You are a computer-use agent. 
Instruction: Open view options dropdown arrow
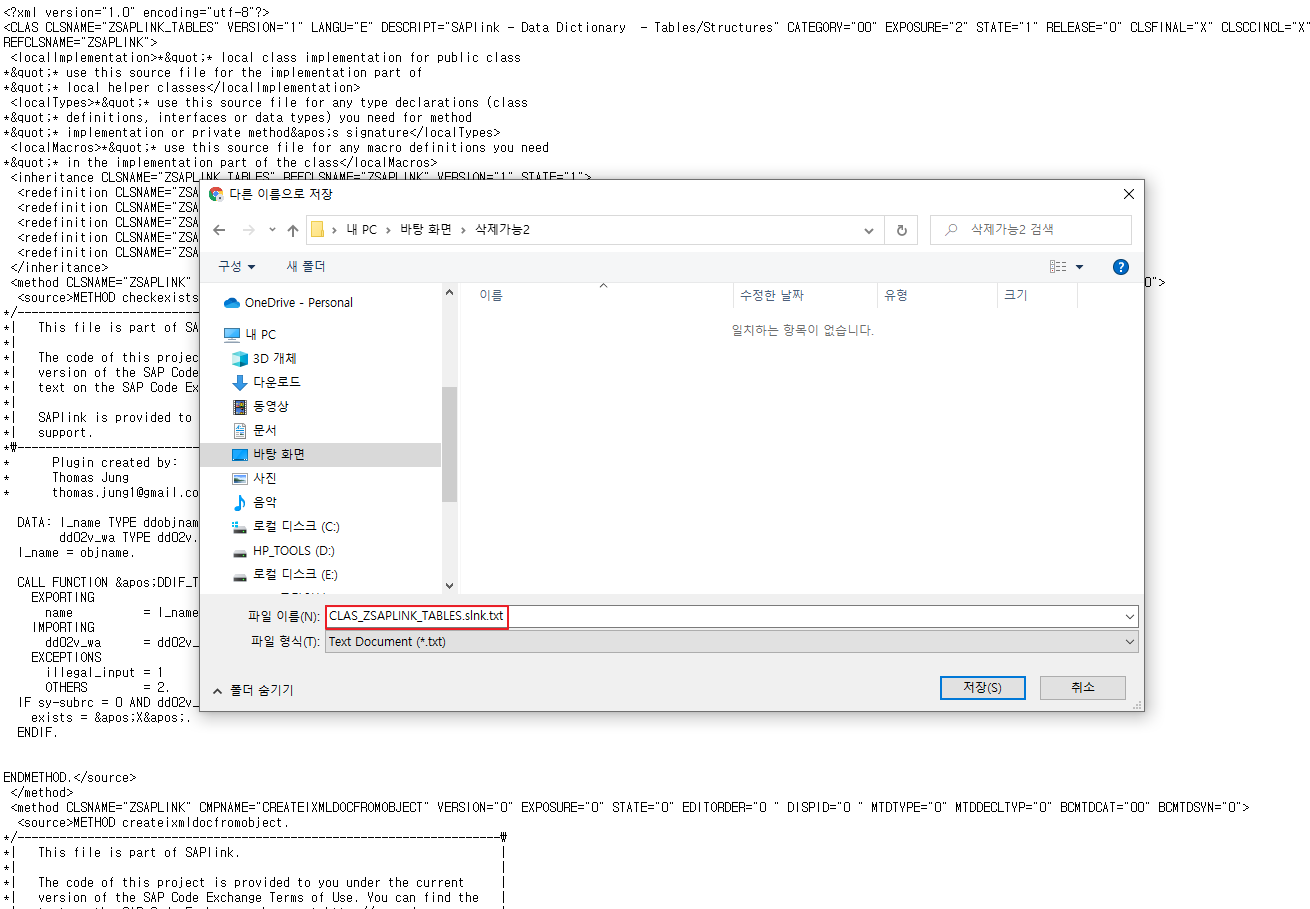coord(1080,267)
